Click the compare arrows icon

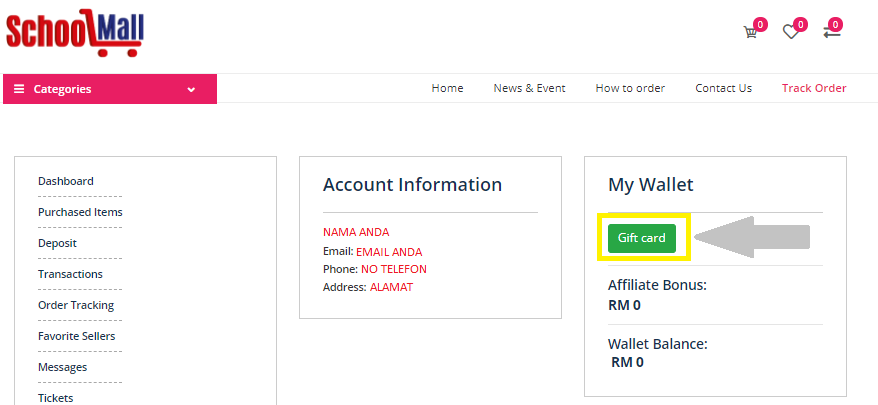click(831, 32)
